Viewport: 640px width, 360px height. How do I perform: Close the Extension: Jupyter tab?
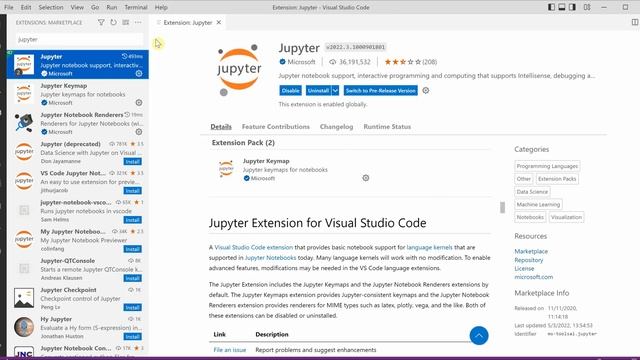(219, 22)
